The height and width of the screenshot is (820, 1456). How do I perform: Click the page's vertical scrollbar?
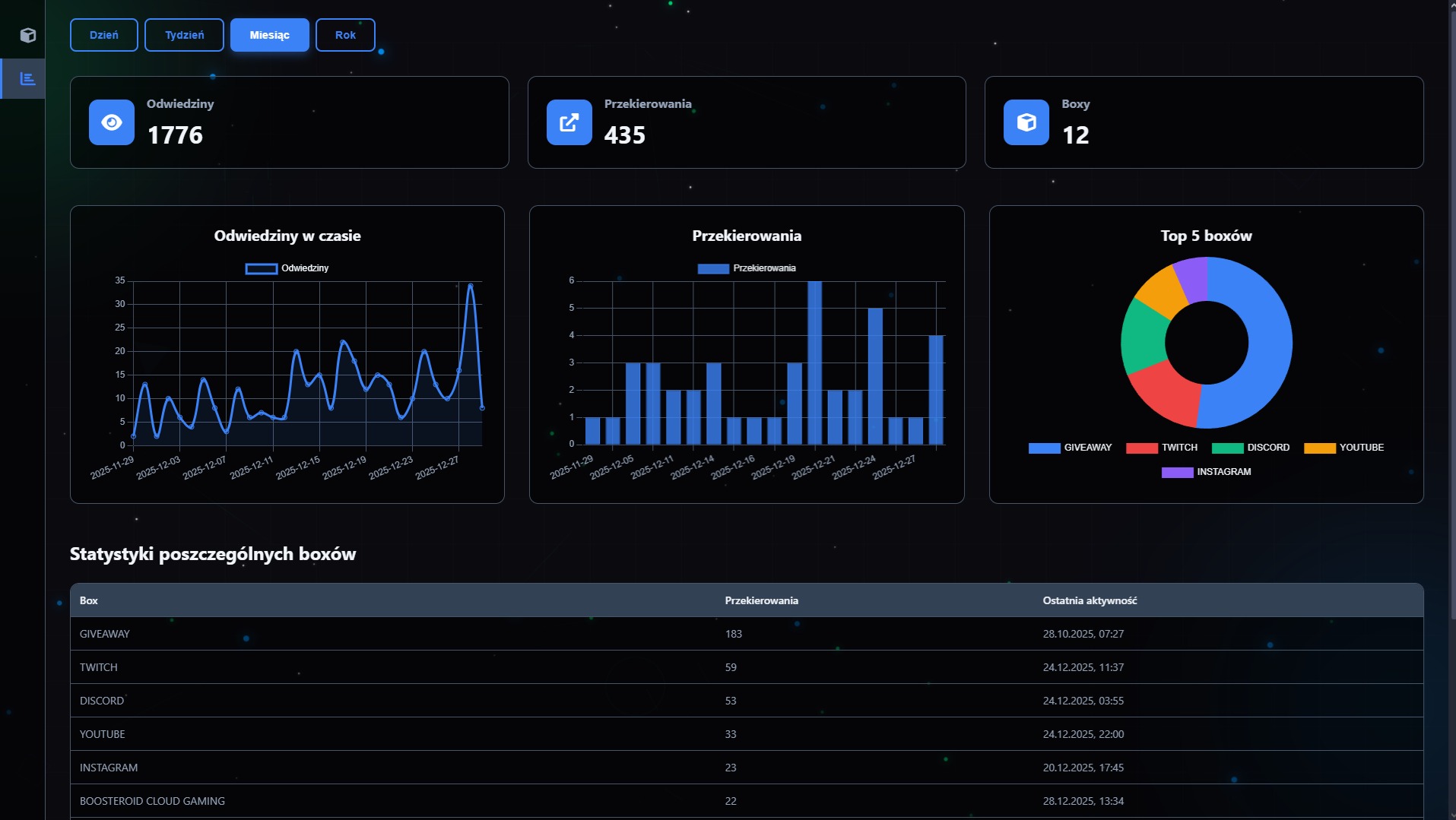tap(1451, 304)
